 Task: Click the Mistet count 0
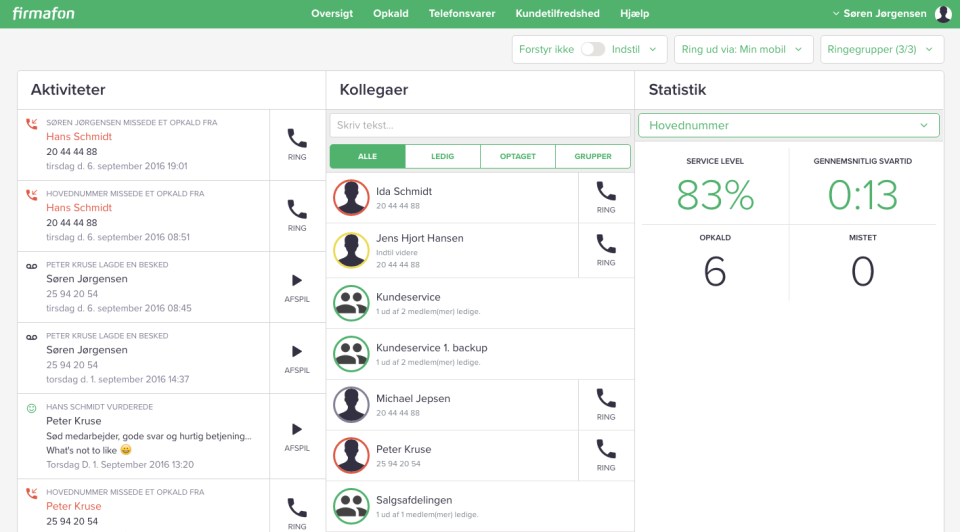[863, 272]
